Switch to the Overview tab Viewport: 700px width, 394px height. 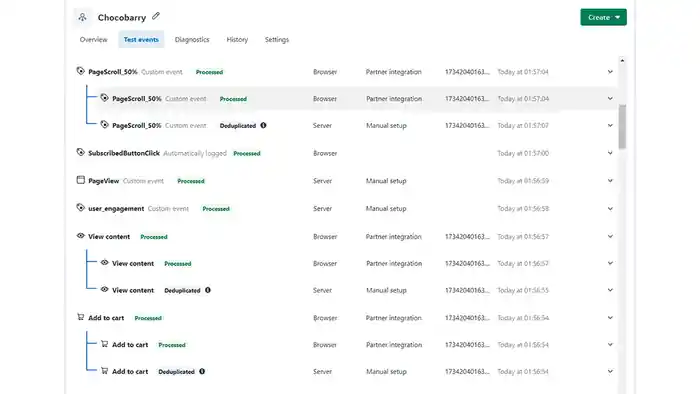[94, 40]
